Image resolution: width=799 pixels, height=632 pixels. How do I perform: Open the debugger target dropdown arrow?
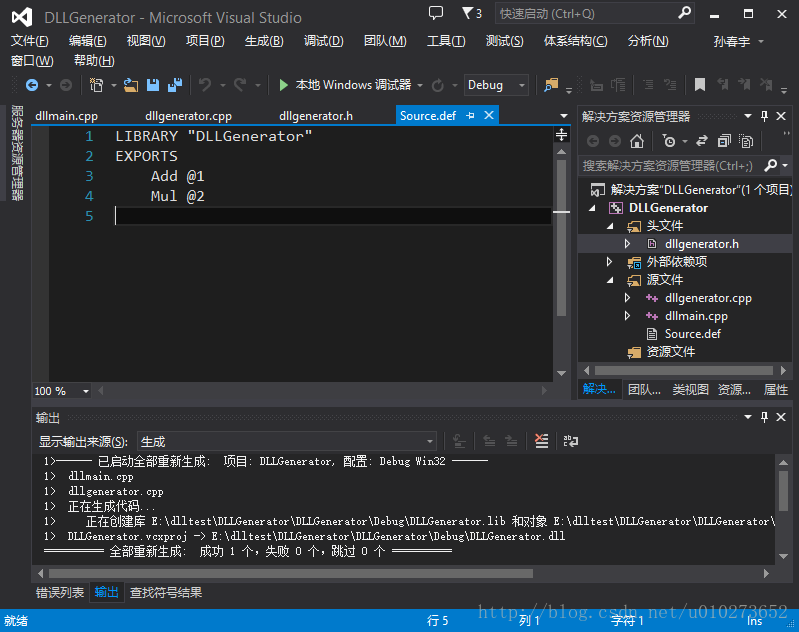tap(420, 85)
